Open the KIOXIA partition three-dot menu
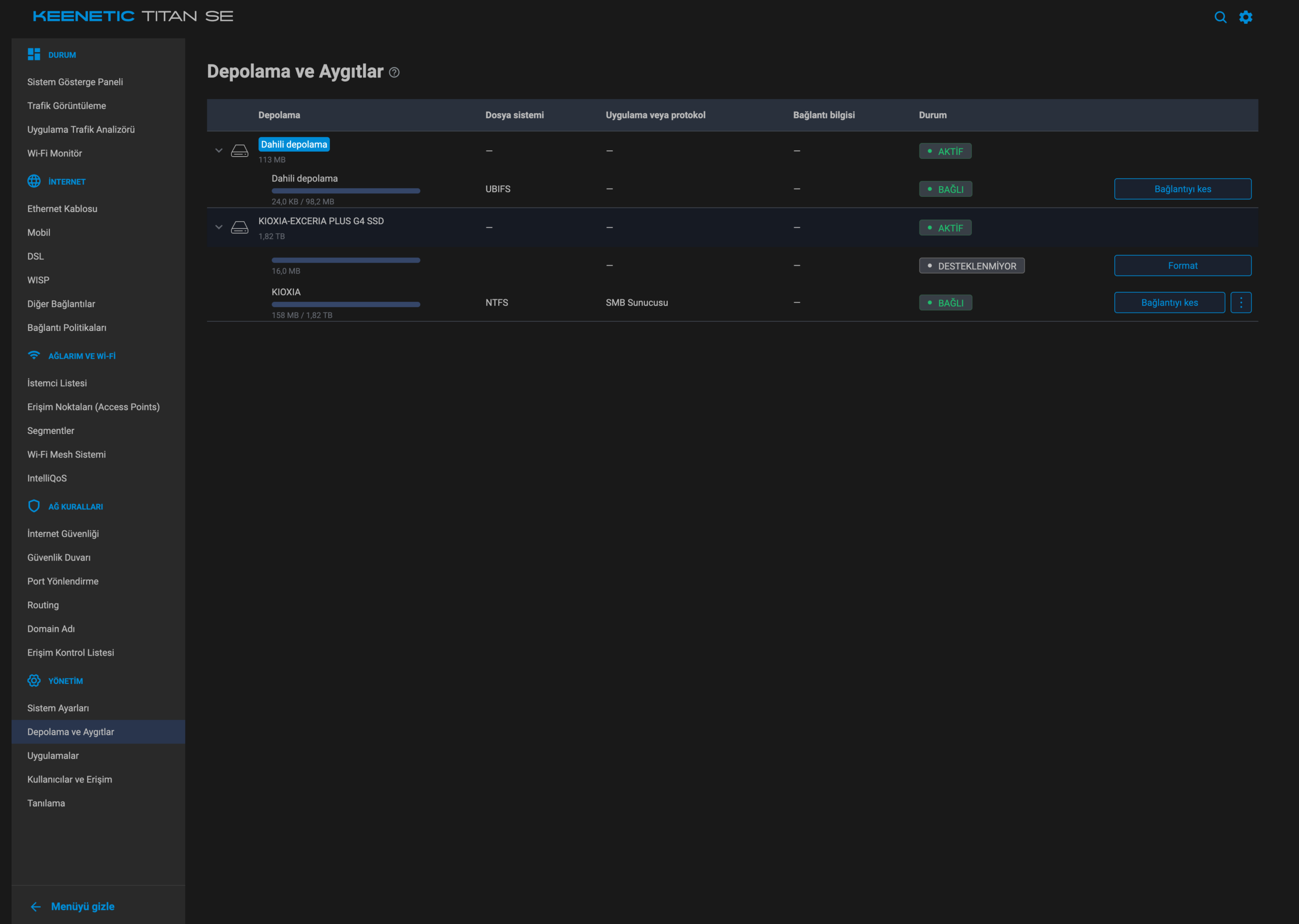The image size is (1299, 924). [x=1241, y=303]
